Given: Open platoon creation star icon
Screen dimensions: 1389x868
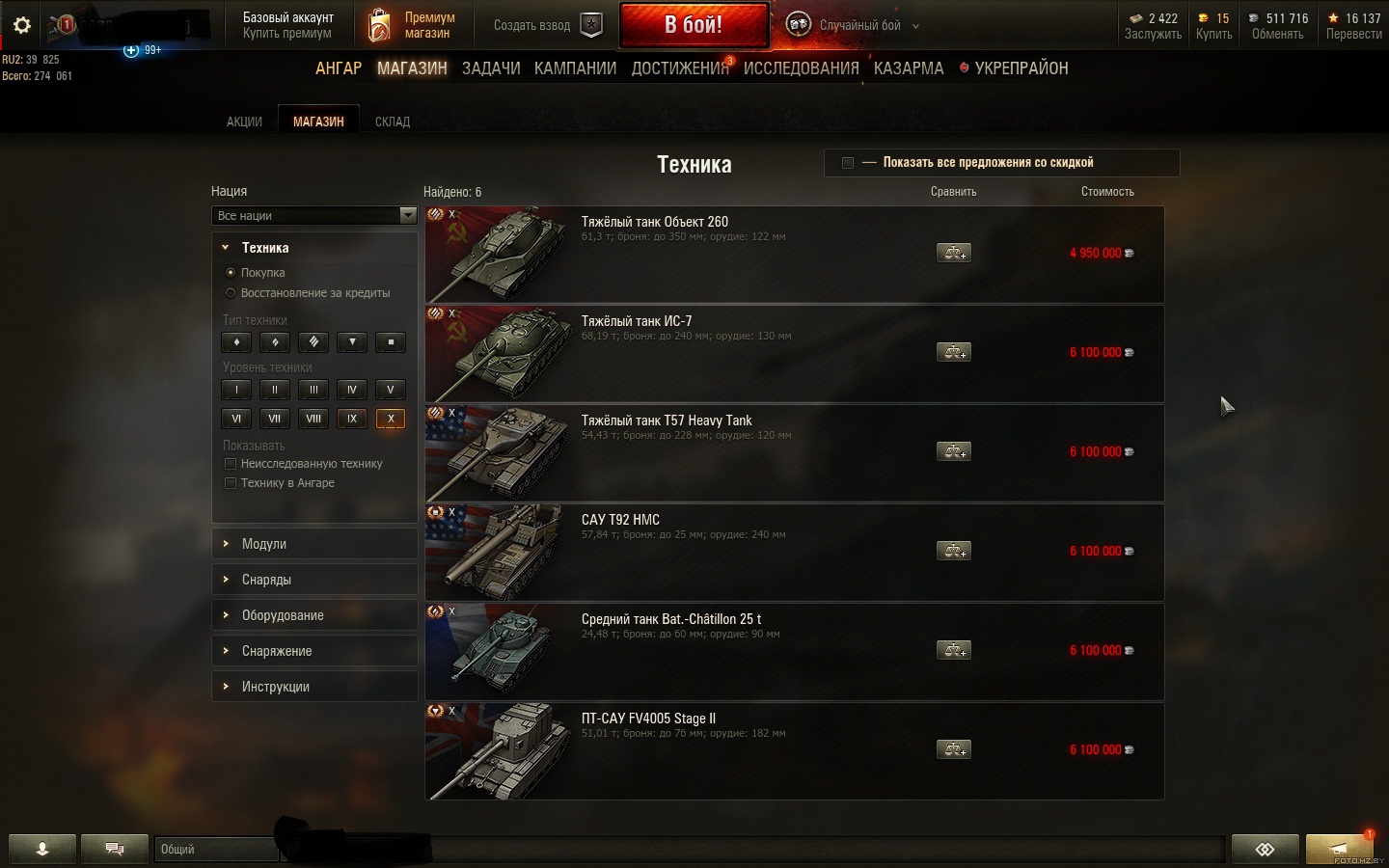Looking at the screenshot, I should [591, 26].
